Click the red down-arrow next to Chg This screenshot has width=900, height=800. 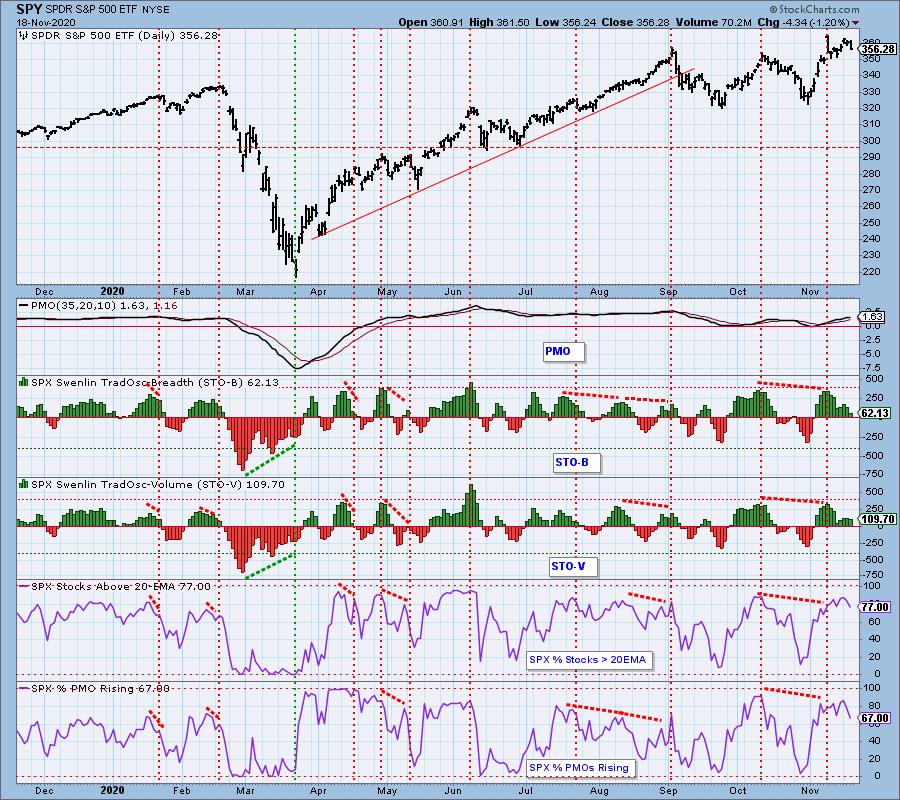[x=856, y=23]
